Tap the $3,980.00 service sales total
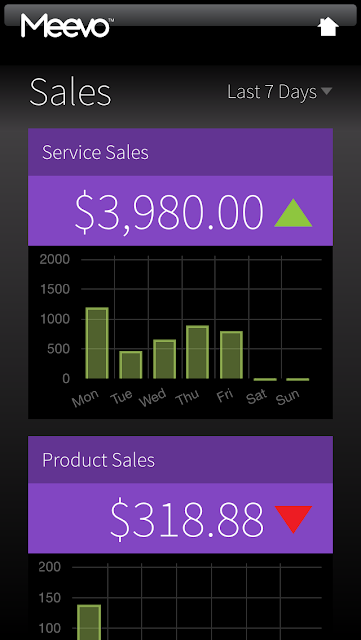This screenshot has width=361, height=640. (169, 212)
